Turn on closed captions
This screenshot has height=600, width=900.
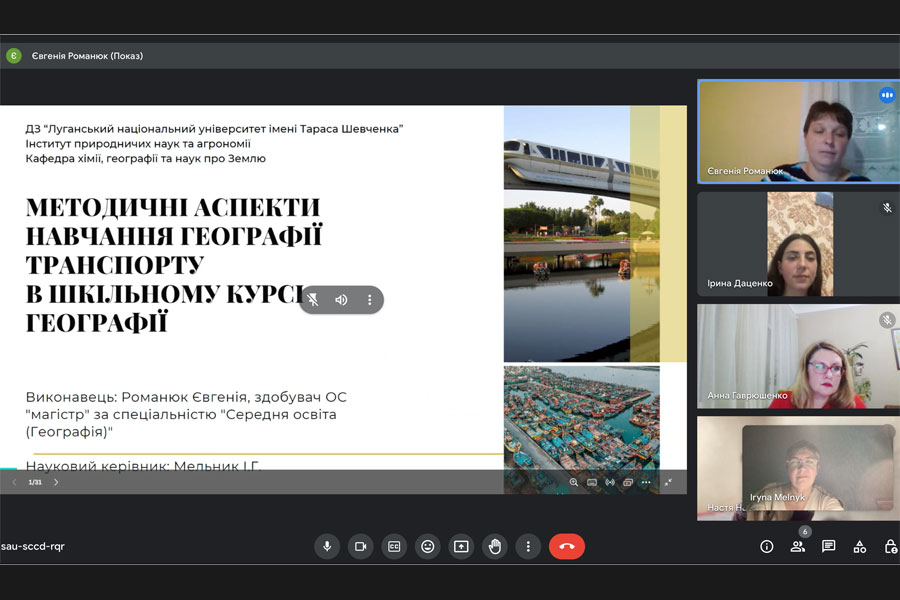click(394, 546)
